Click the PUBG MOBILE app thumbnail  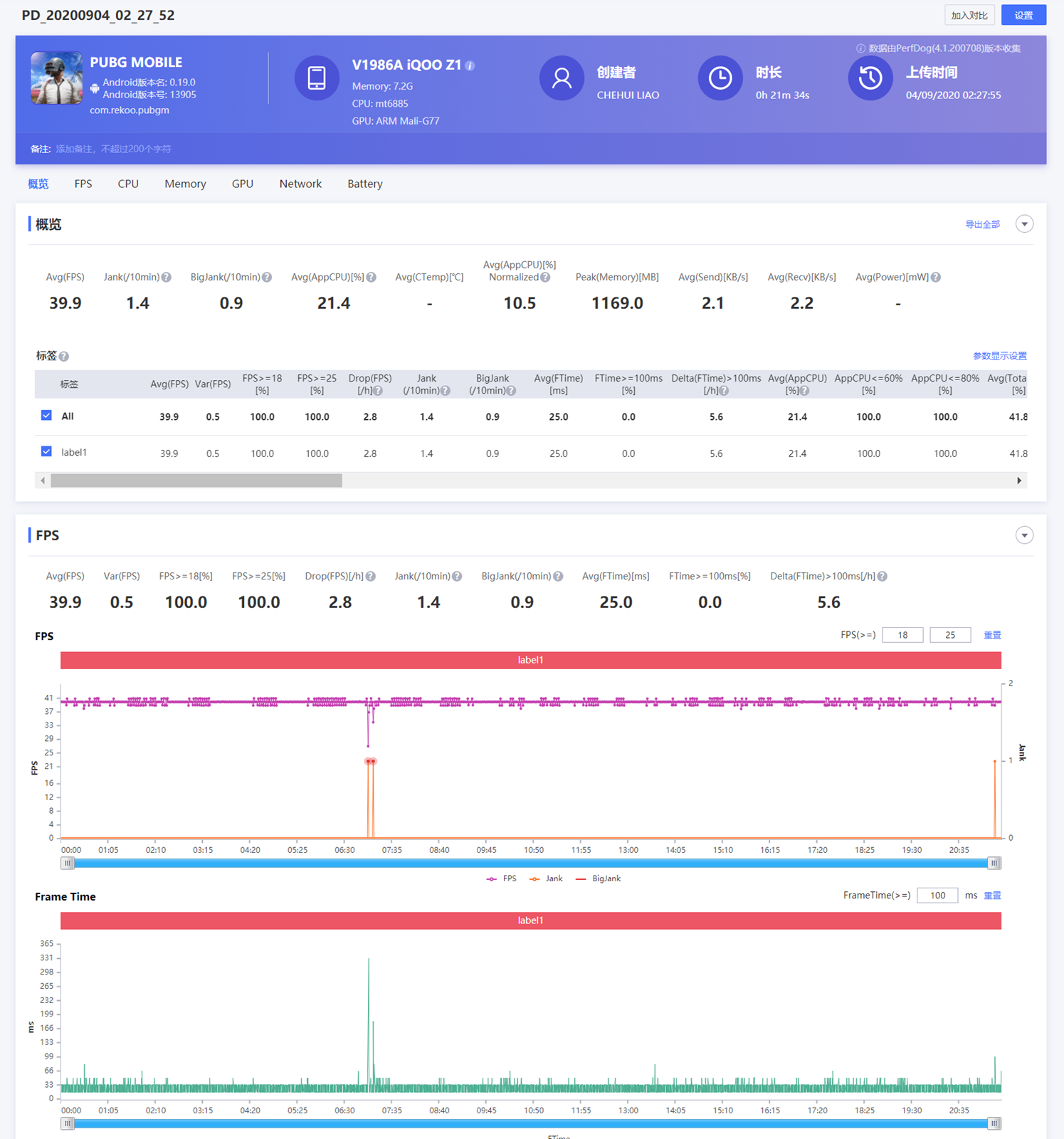pos(56,78)
